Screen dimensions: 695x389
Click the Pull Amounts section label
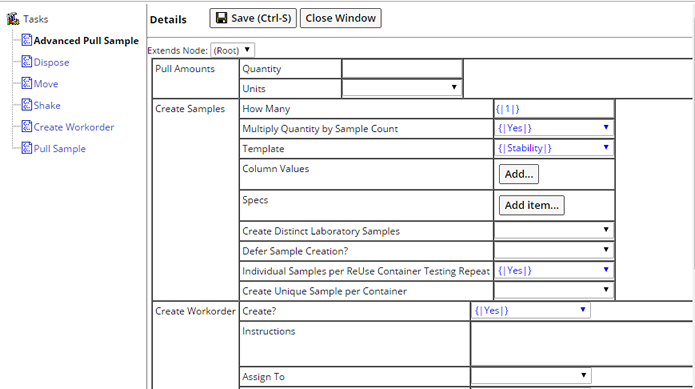pos(185,69)
